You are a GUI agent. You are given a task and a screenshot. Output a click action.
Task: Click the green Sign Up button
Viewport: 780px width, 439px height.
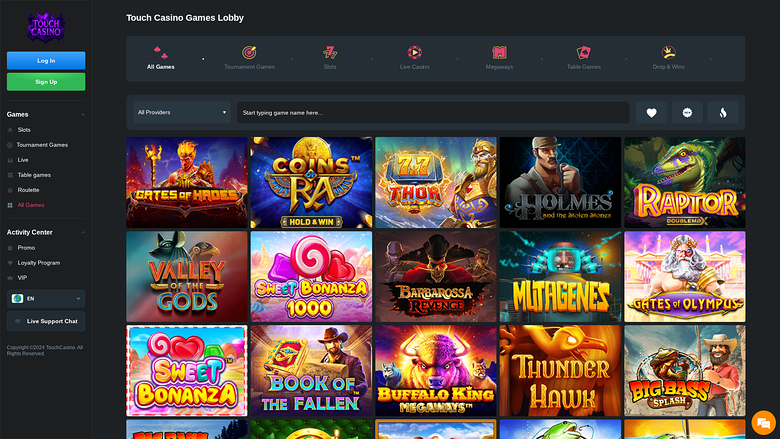[x=46, y=82]
